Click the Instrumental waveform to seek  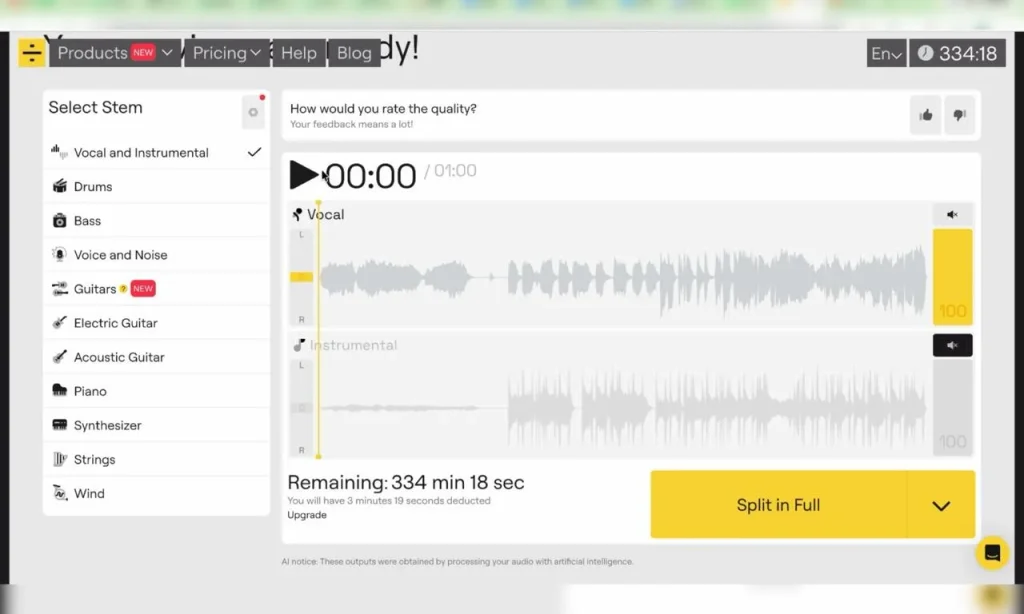[x=623, y=408]
